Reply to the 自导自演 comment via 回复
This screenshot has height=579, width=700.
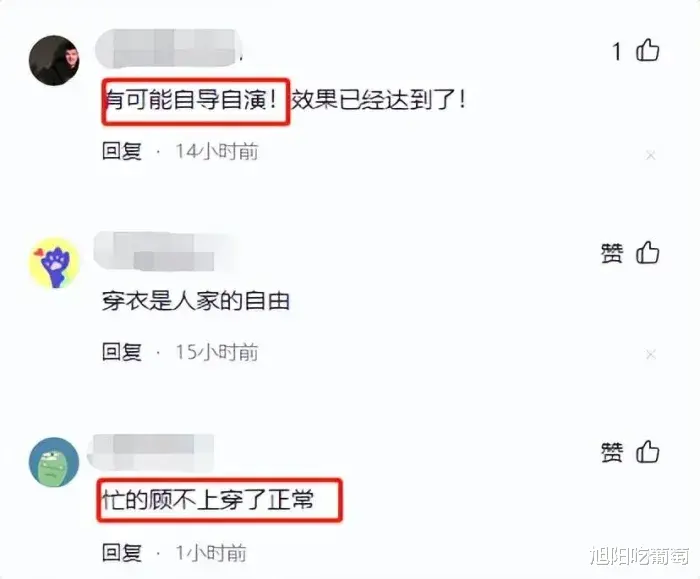point(122,152)
